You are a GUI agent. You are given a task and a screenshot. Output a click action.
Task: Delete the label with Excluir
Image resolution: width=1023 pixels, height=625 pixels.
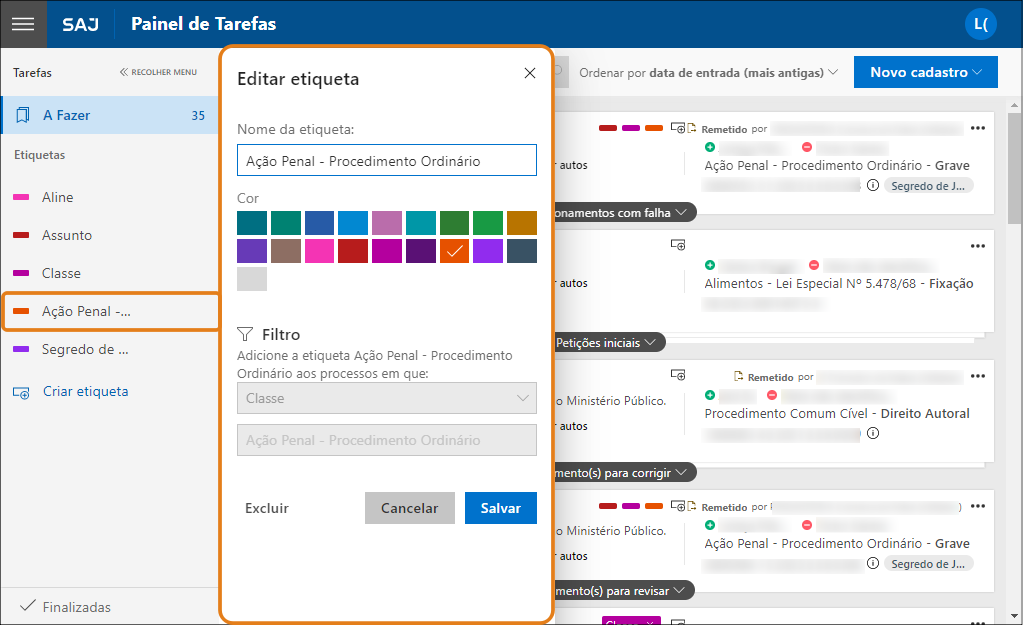[x=267, y=508]
